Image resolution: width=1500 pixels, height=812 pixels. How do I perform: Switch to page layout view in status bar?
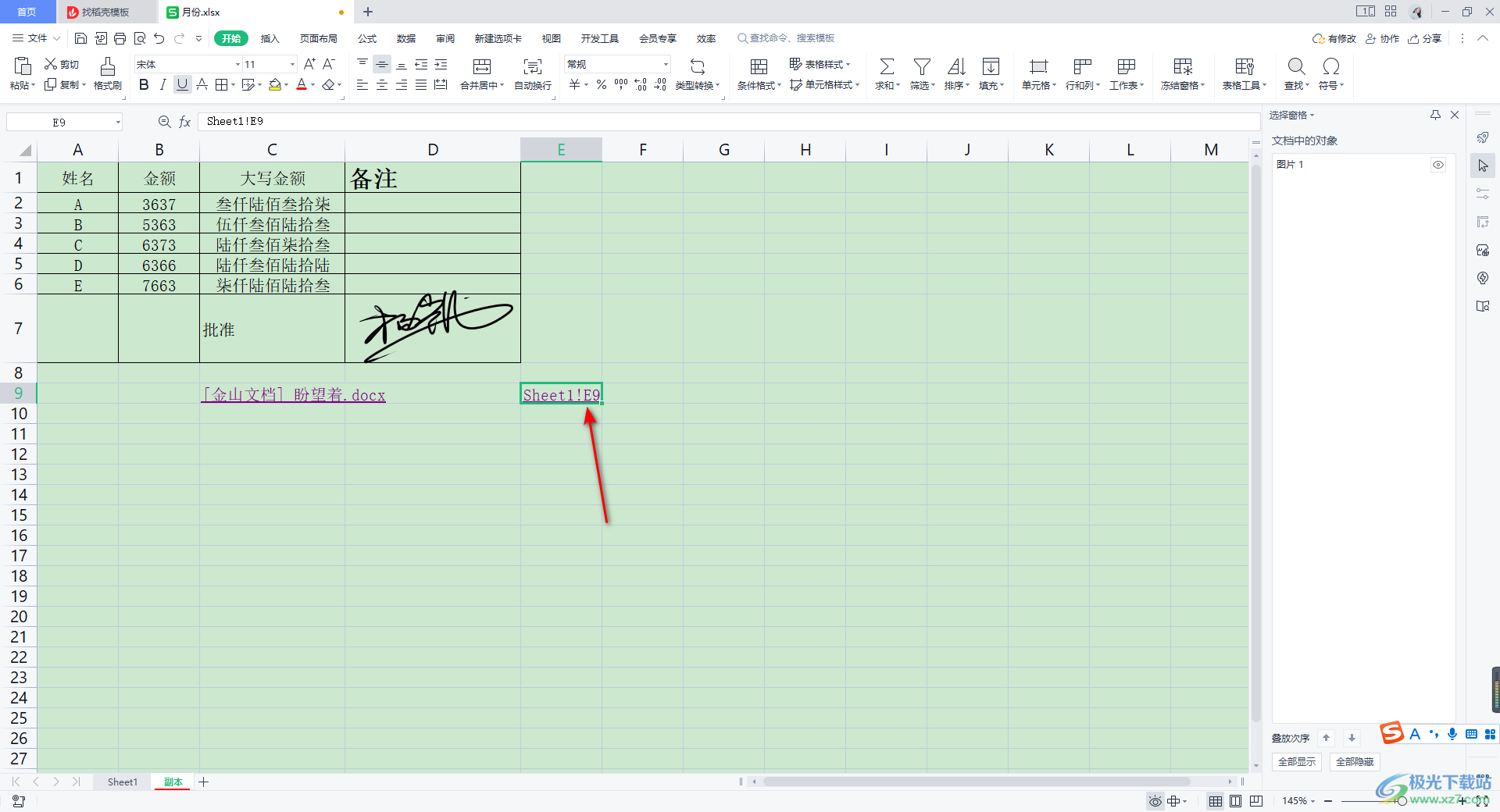point(1235,801)
